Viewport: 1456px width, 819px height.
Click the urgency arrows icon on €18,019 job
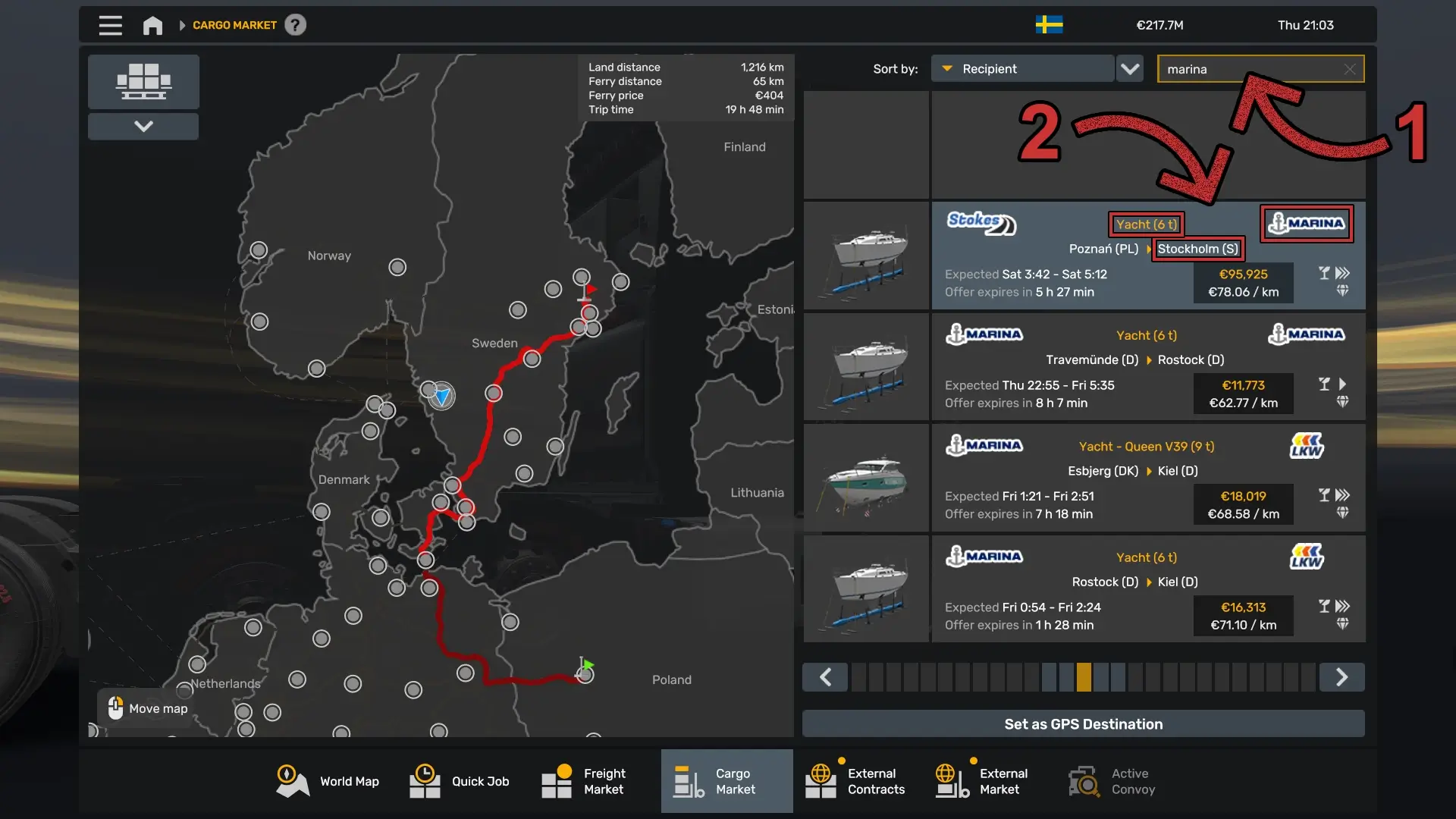[1342, 495]
